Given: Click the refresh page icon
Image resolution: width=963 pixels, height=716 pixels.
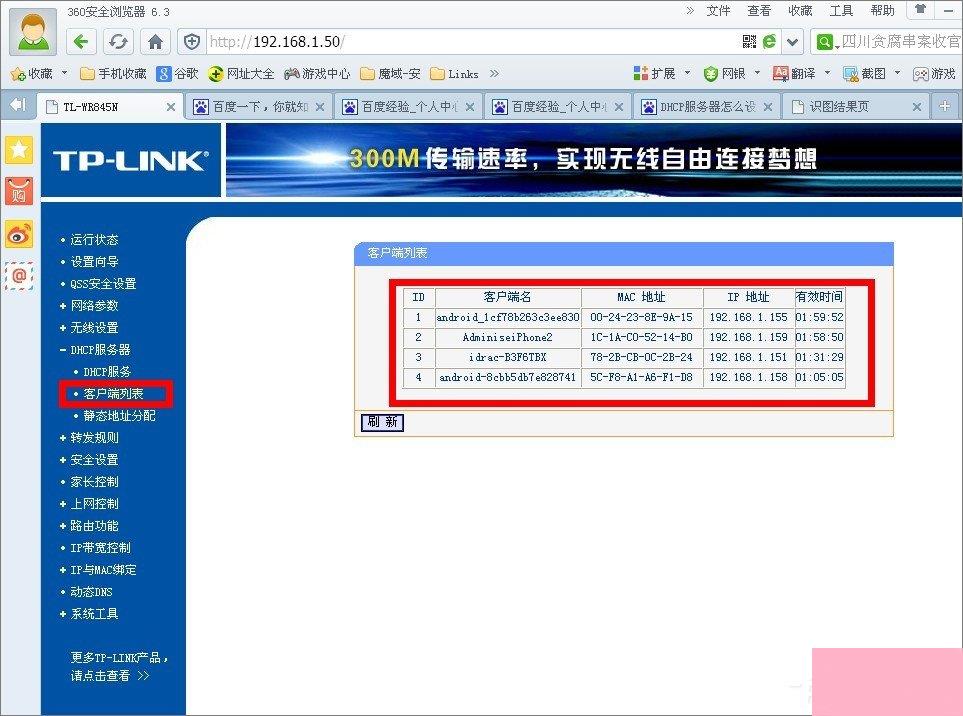Looking at the screenshot, I should [118, 42].
